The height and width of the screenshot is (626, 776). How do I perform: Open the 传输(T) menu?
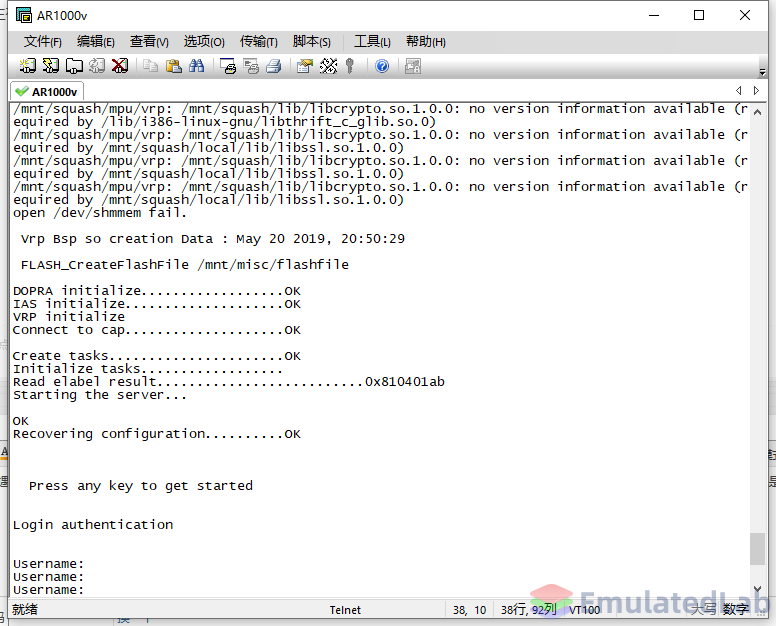pyautogui.click(x=258, y=42)
